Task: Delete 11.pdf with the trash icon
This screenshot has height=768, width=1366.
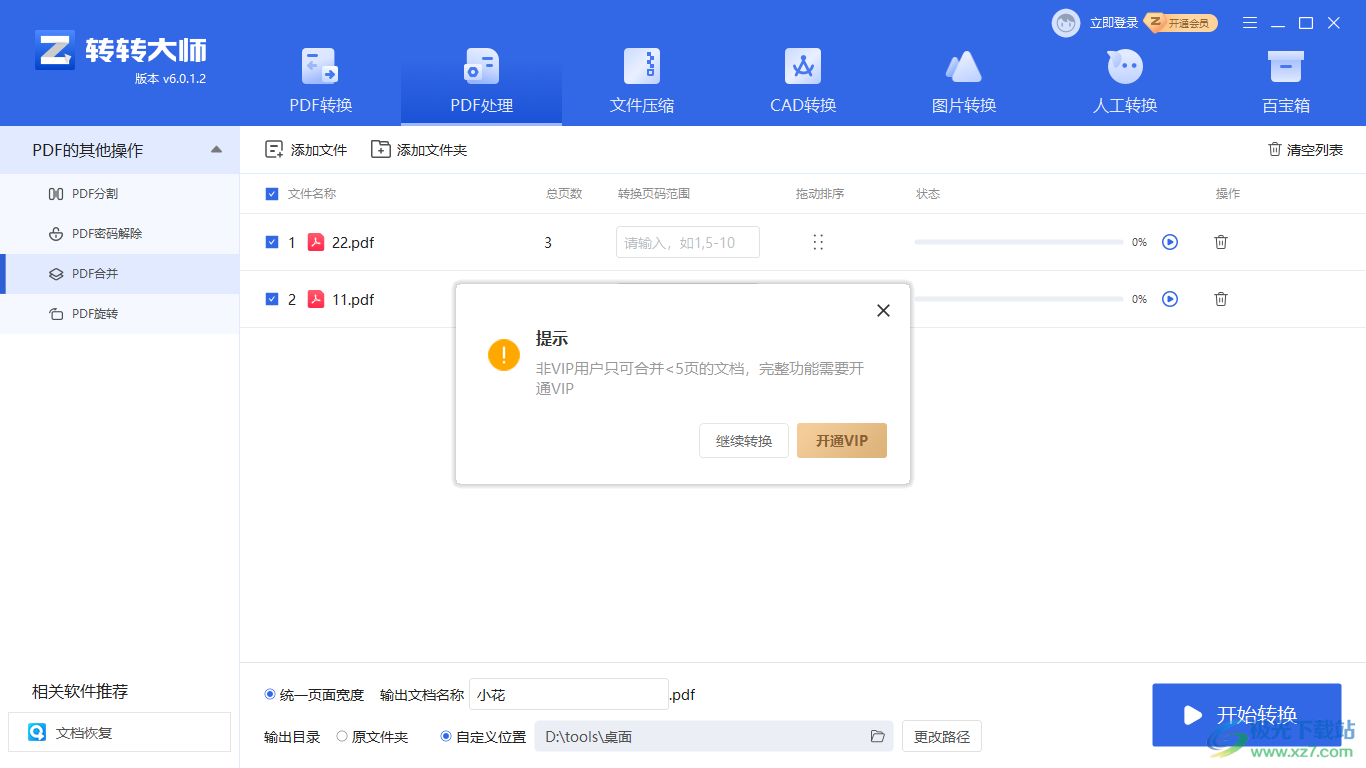Action: pyautogui.click(x=1221, y=299)
